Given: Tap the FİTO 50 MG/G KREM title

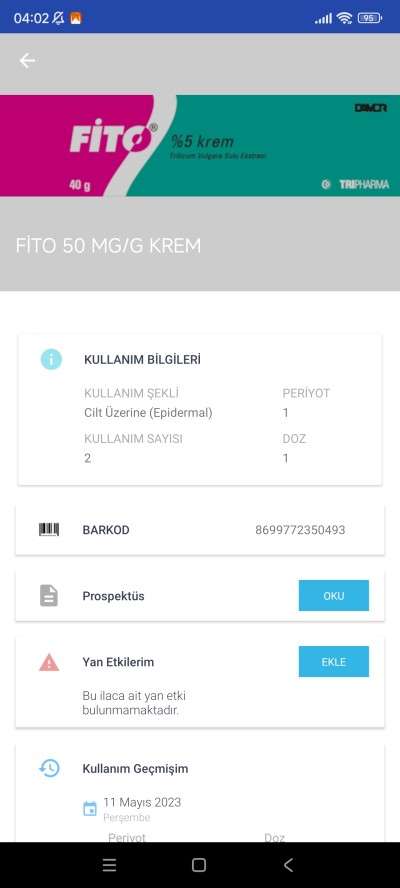Looking at the screenshot, I should 108,245.
